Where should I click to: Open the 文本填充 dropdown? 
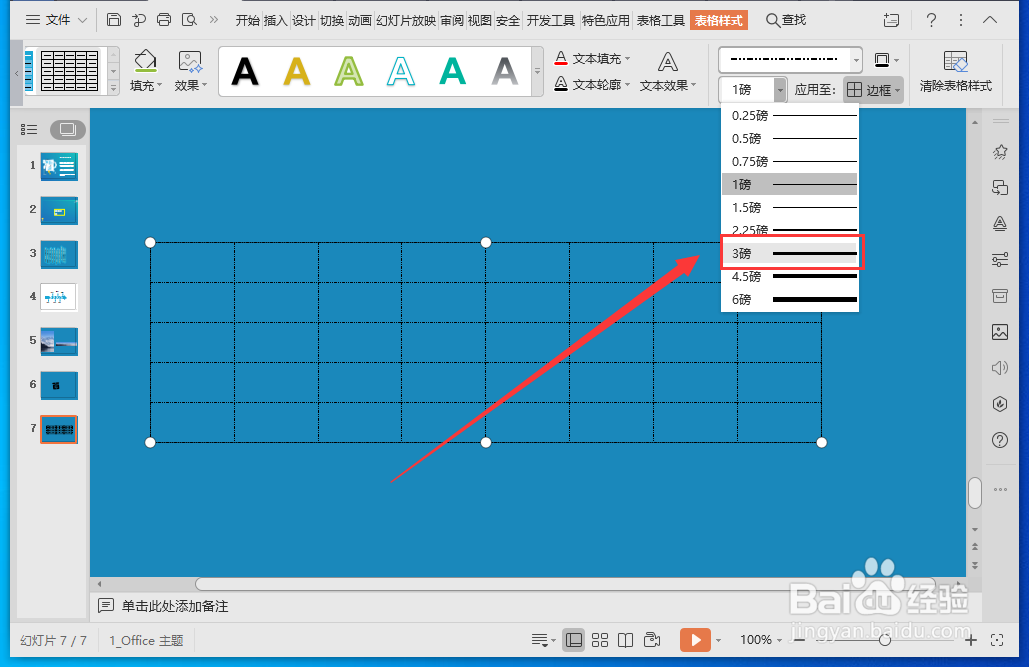[592, 58]
